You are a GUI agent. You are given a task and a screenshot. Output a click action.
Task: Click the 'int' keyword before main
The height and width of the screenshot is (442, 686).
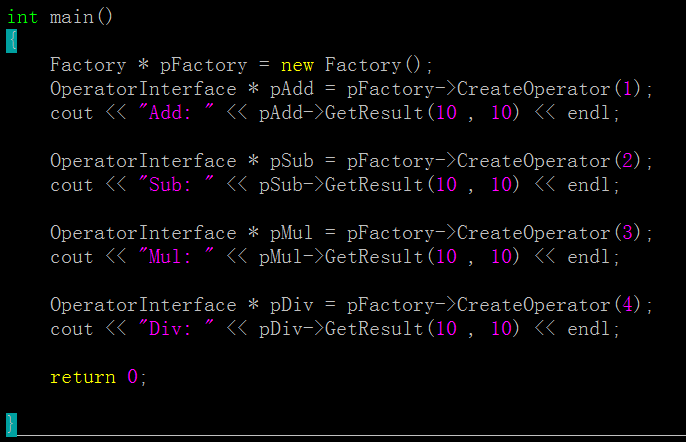tap(22, 18)
